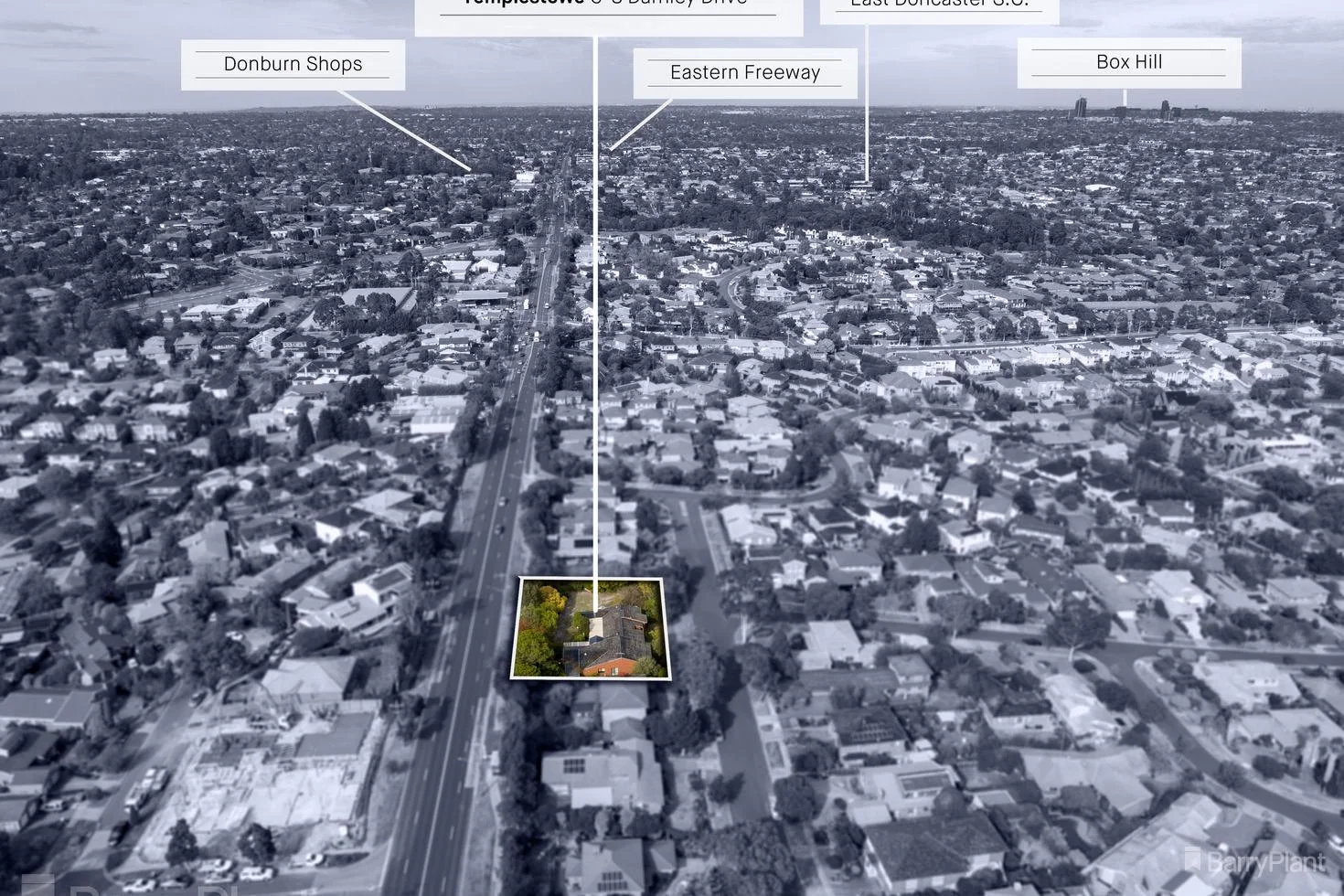This screenshot has height=896, width=1344.
Task: Click the Templestowe Darnley Drive address label
Action: coord(608,9)
